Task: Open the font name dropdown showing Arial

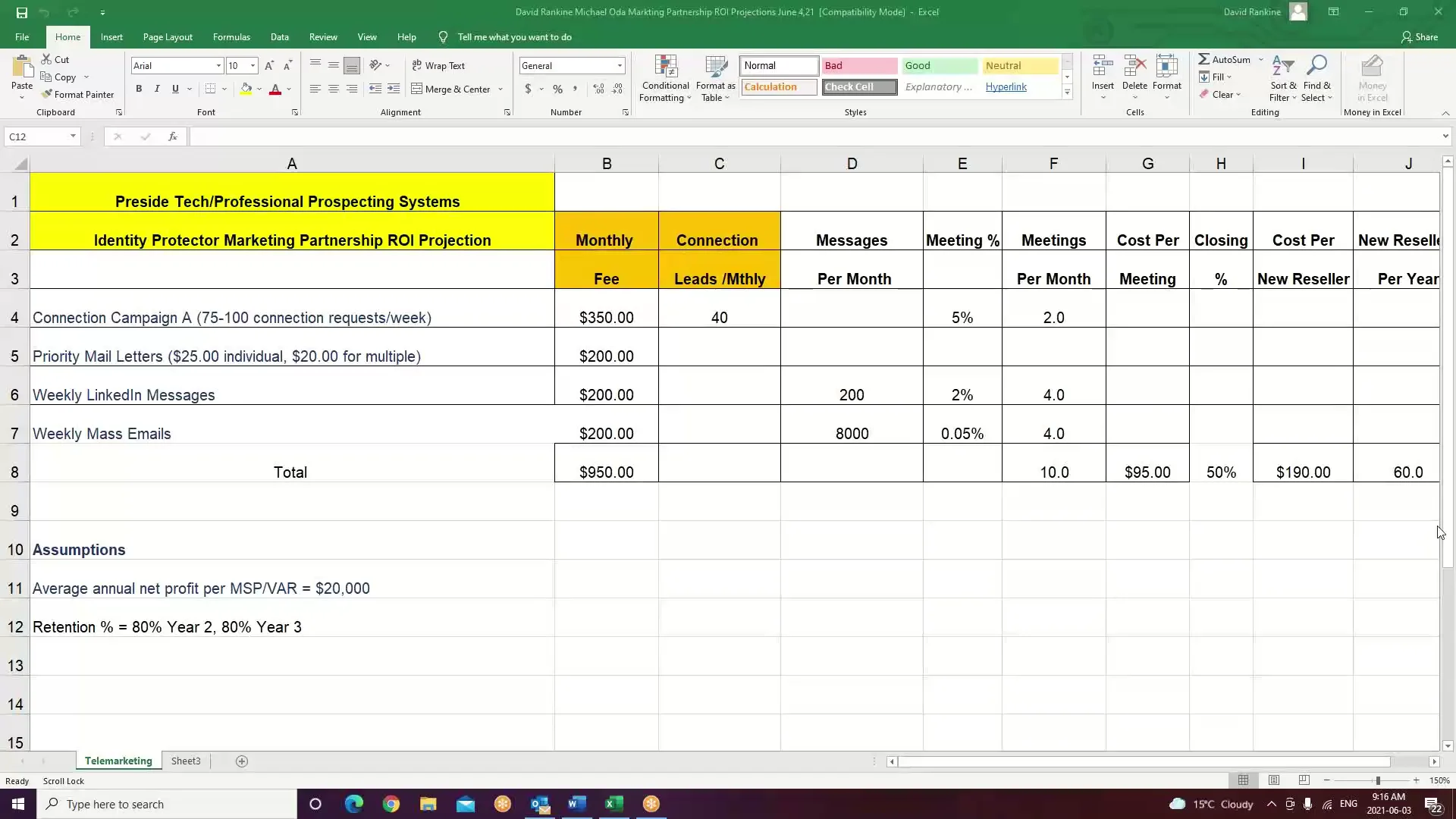Action: tap(218, 66)
